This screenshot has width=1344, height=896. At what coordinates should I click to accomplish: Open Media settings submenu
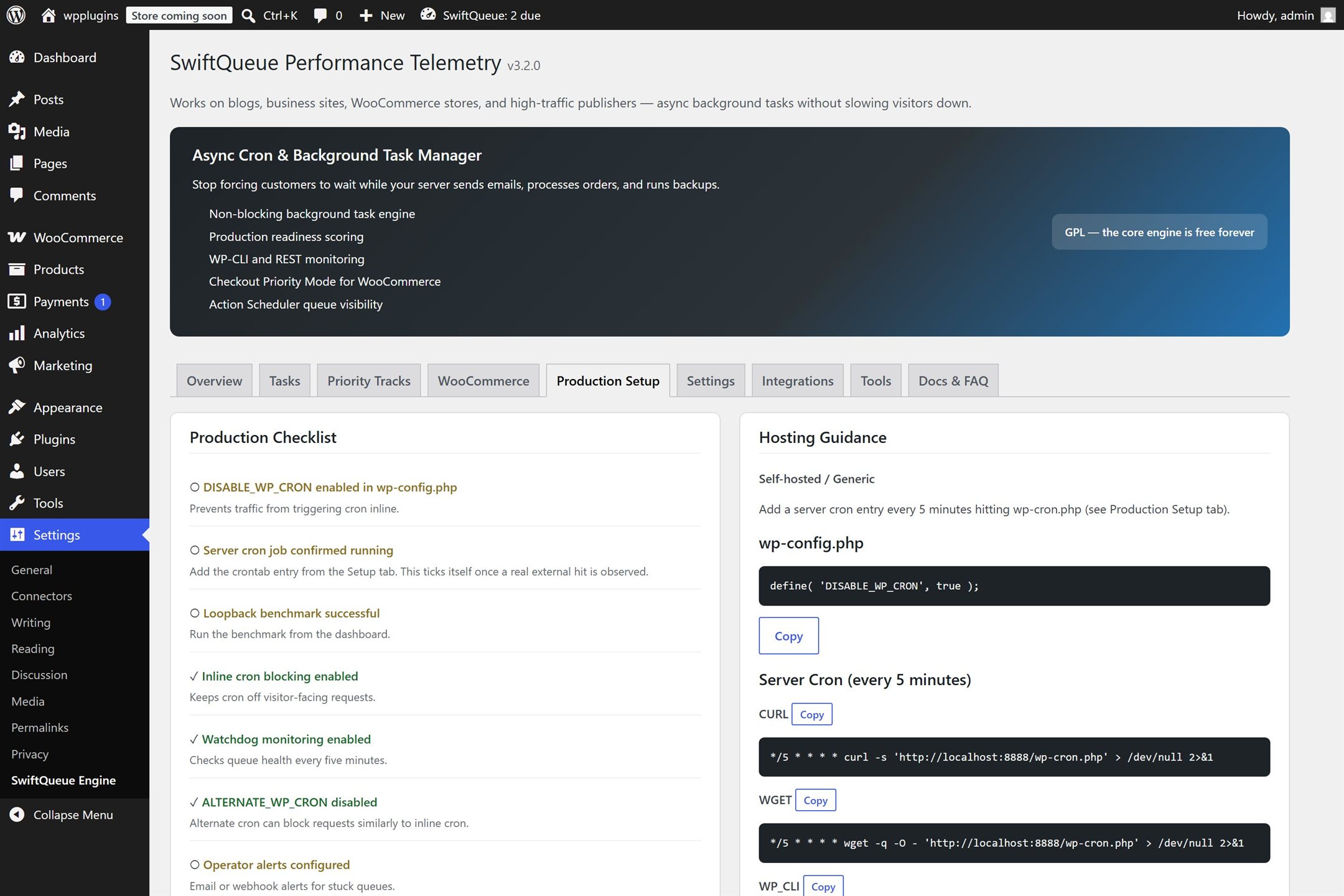pyautogui.click(x=28, y=701)
